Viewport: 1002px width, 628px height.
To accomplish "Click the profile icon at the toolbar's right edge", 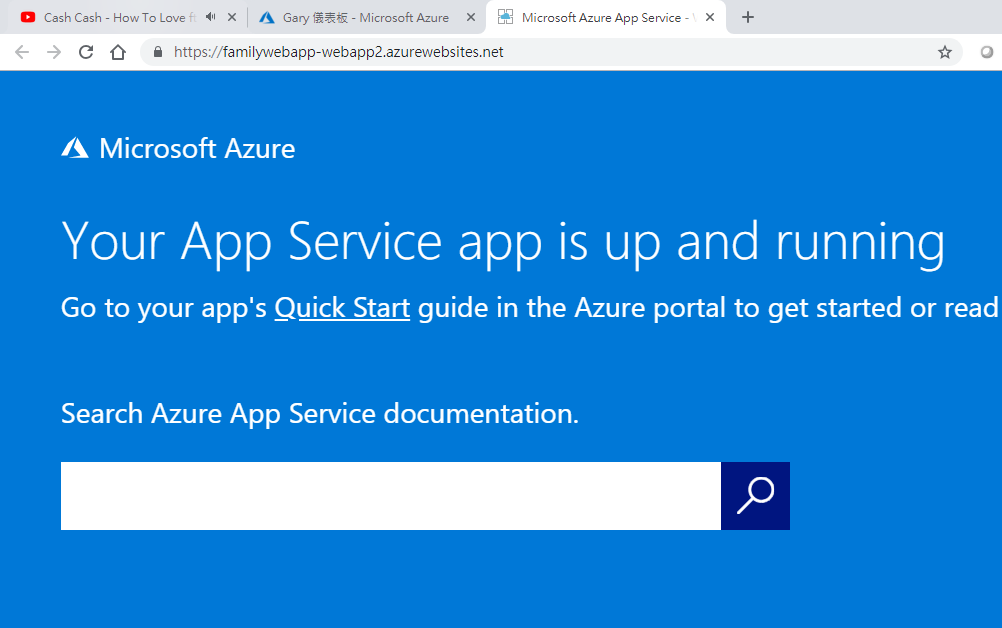I will click(x=987, y=52).
